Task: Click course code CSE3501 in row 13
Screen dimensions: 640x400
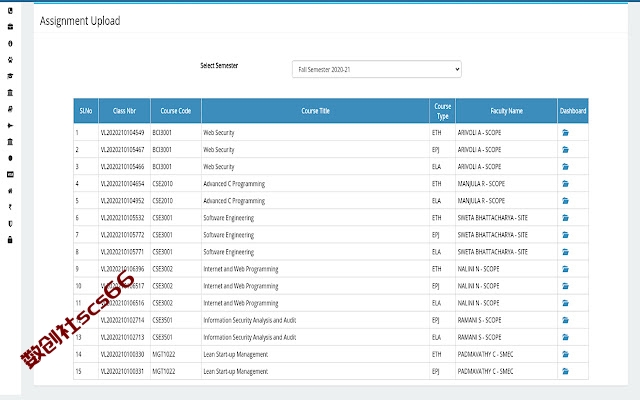Action: pyautogui.click(x=162, y=338)
